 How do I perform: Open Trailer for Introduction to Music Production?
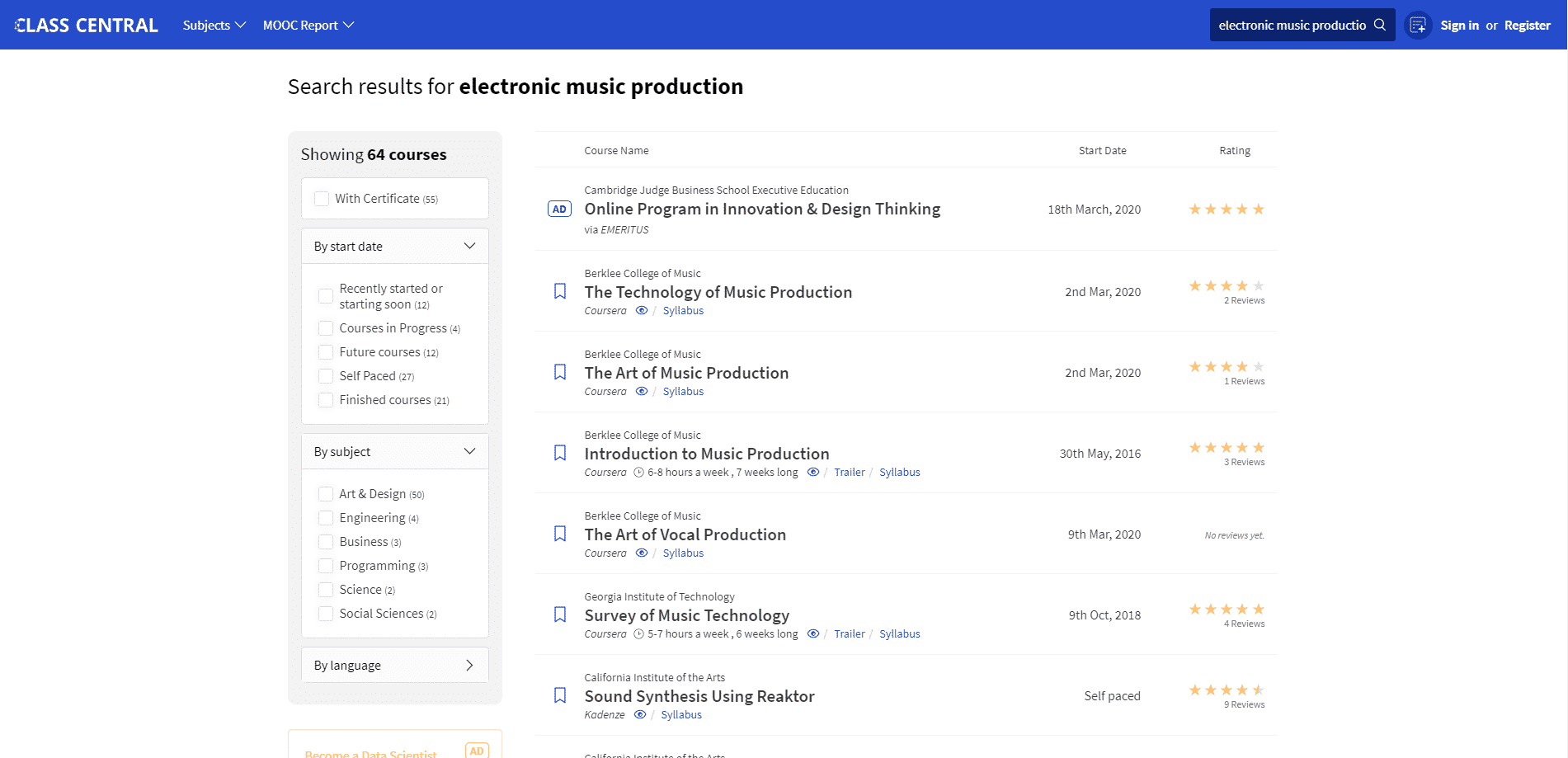tap(849, 473)
